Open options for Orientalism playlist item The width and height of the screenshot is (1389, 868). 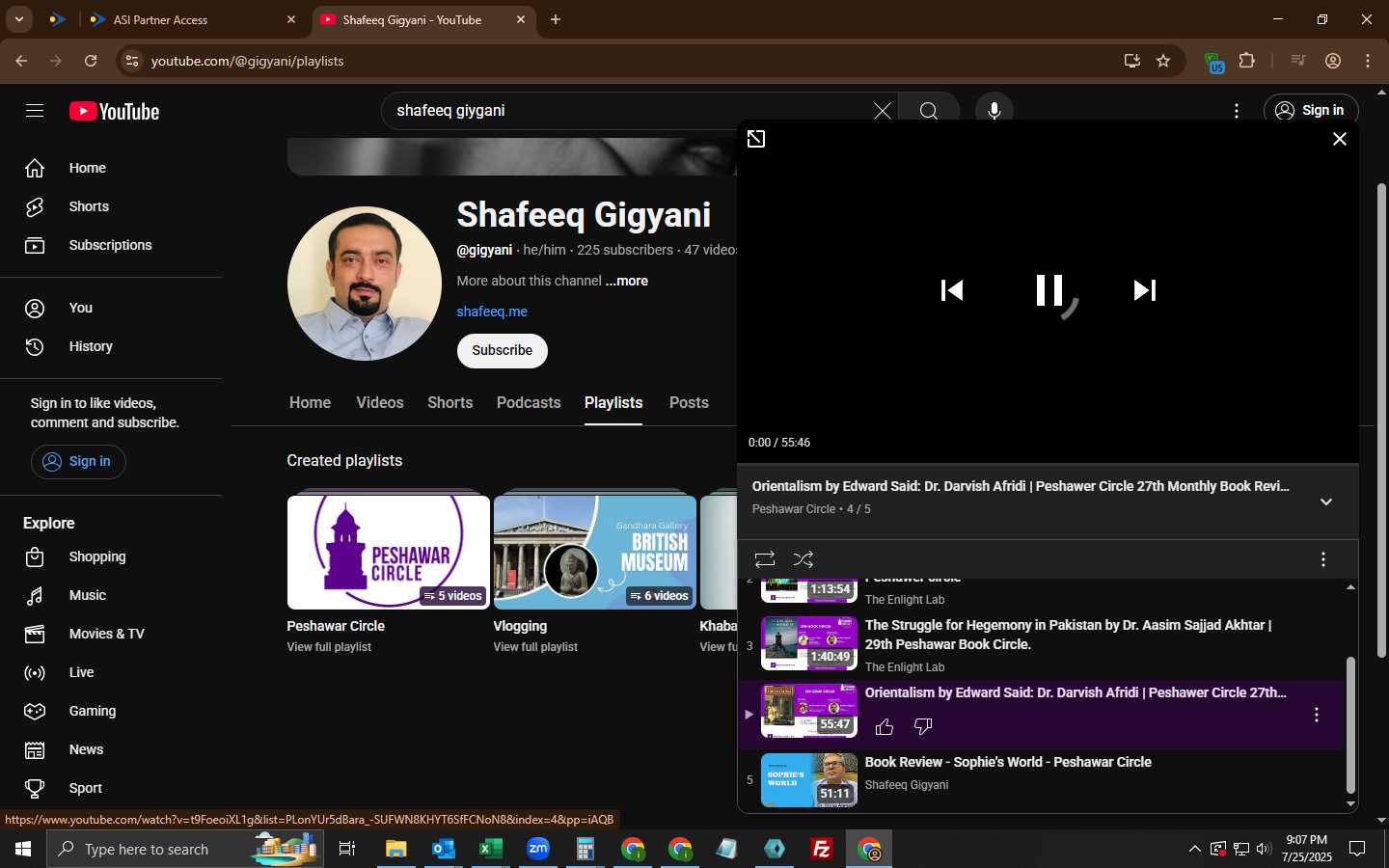(x=1317, y=715)
